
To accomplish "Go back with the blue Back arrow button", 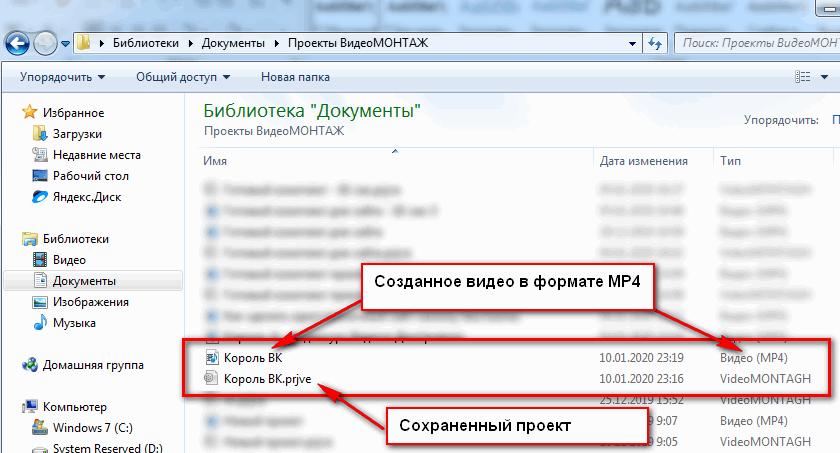I will pos(17,43).
